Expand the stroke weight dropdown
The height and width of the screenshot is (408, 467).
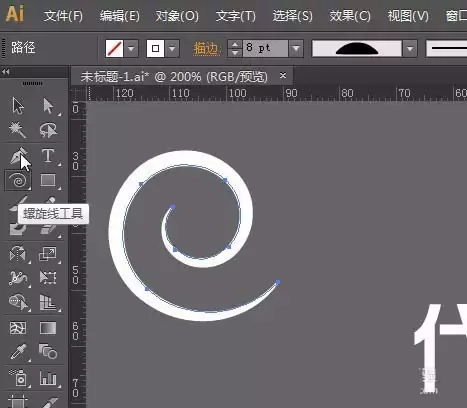[x=296, y=49]
